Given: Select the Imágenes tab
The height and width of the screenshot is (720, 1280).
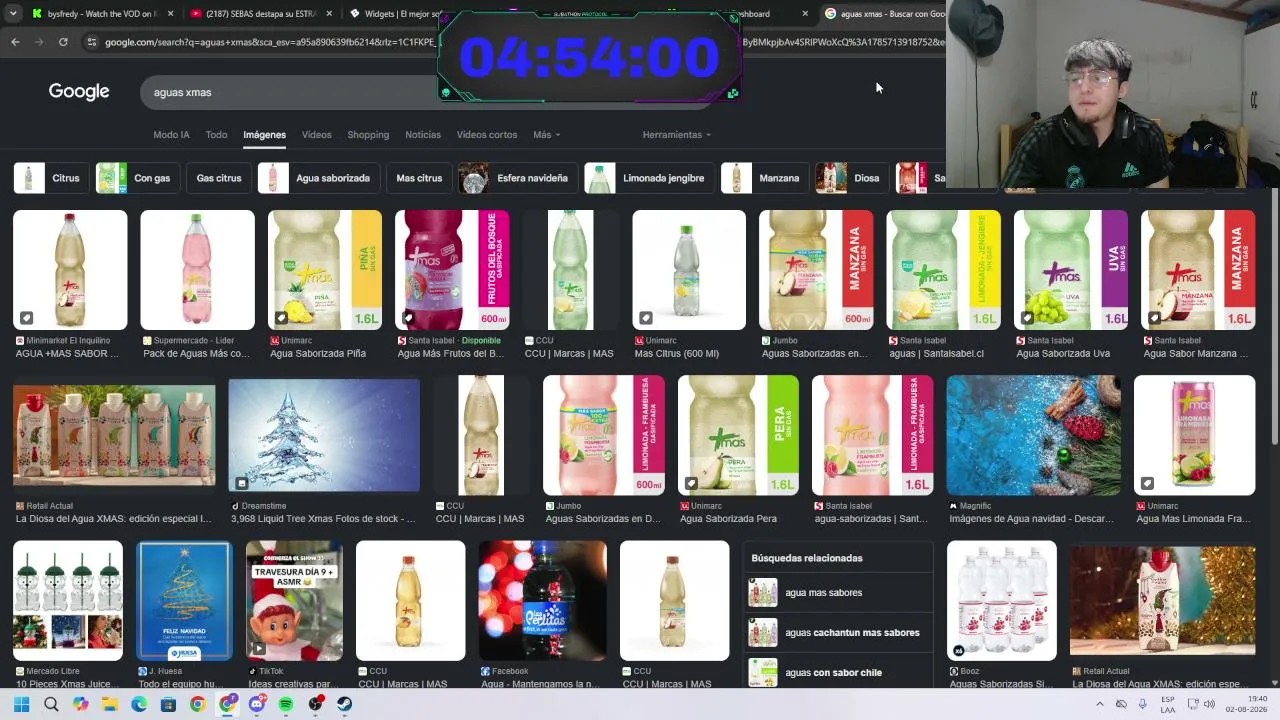Looking at the screenshot, I should 264,135.
